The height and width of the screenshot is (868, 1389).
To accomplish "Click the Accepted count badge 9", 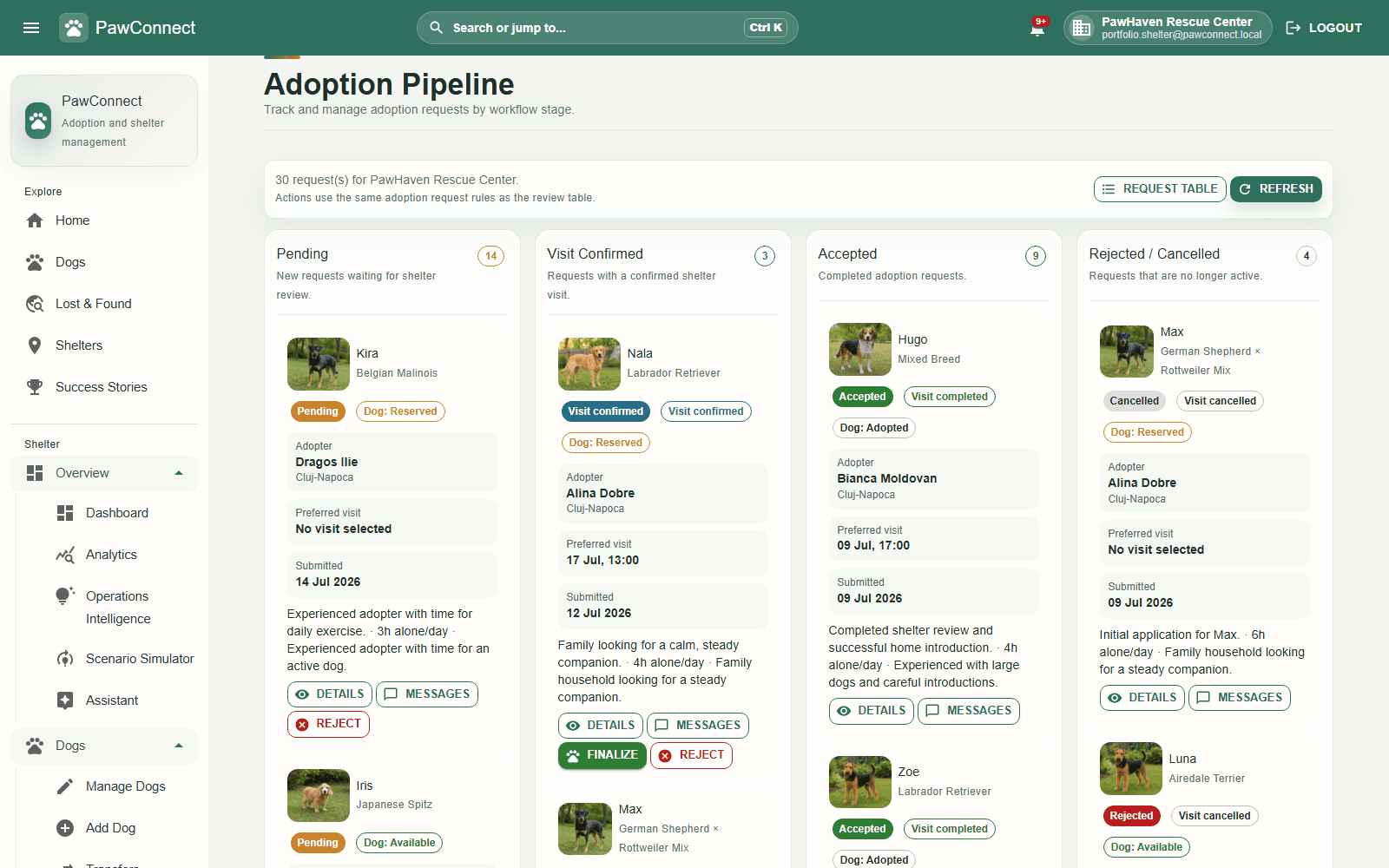I will tap(1036, 256).
